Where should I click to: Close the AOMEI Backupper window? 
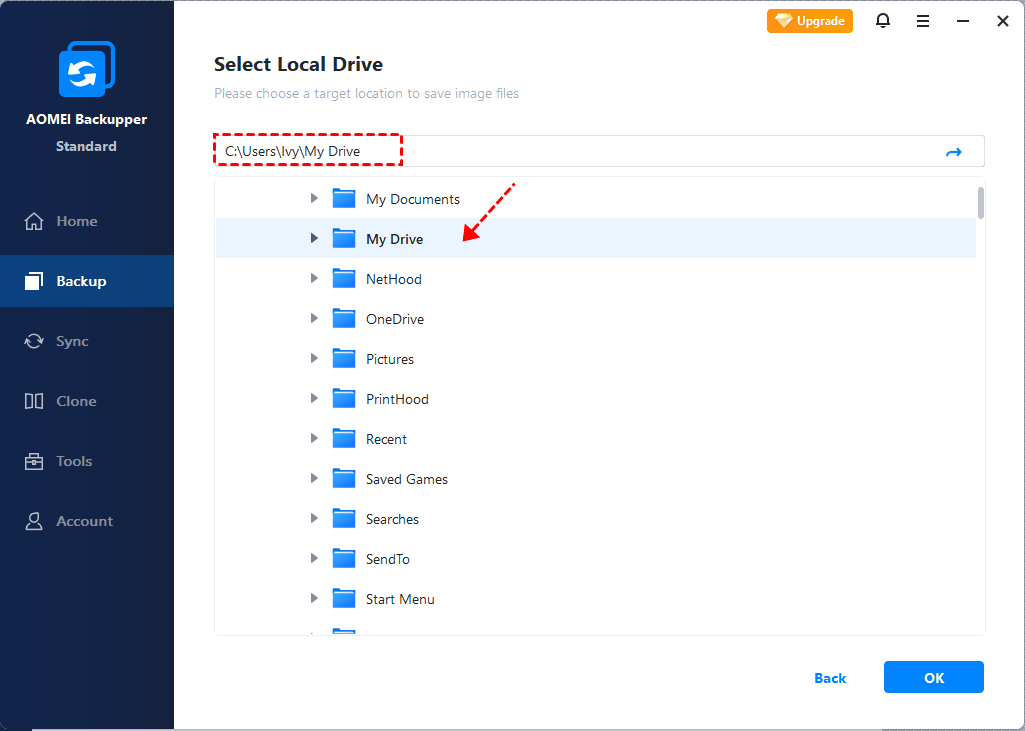point(1003,22)
